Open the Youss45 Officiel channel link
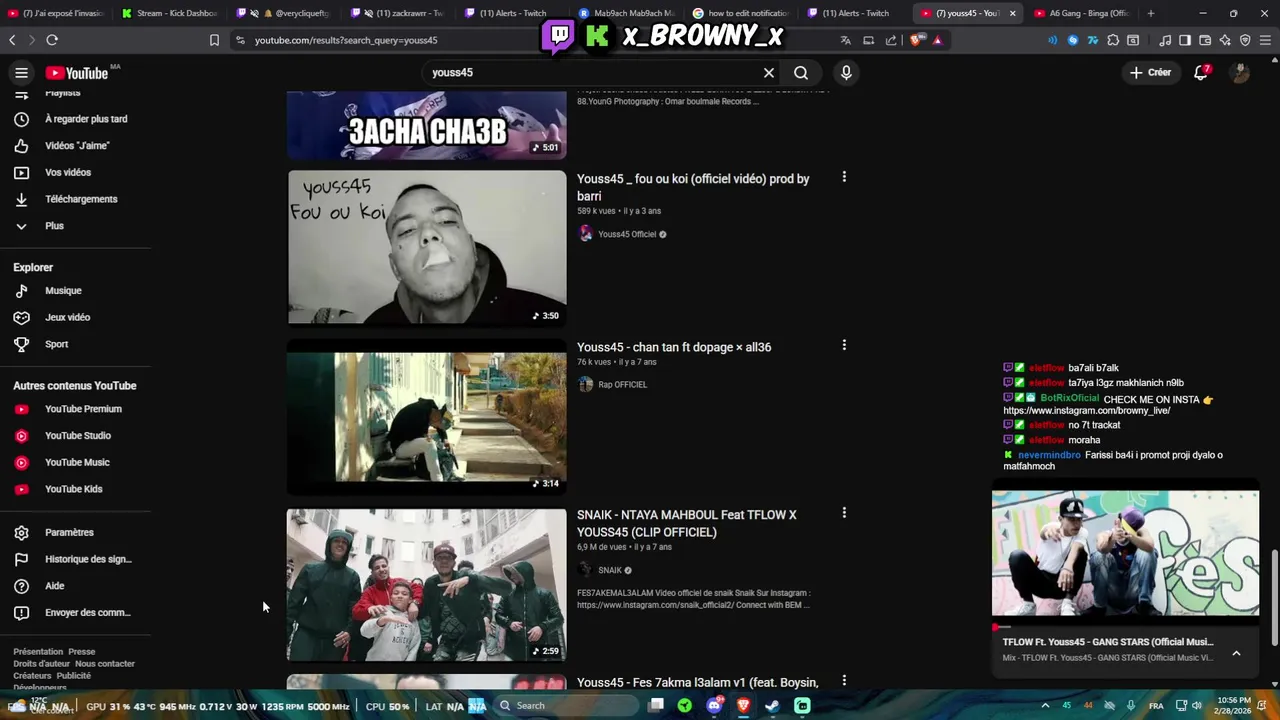This screenshot has height=720, width=1280. (x=627, y=235)
